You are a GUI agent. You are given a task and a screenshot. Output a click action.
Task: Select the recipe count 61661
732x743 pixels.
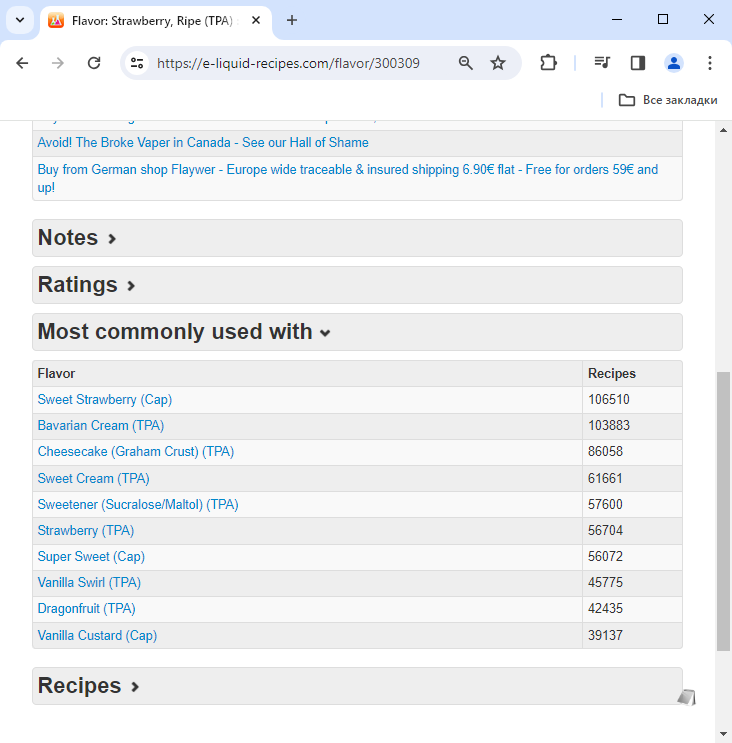pyautogui.click(x=605, y=479)
